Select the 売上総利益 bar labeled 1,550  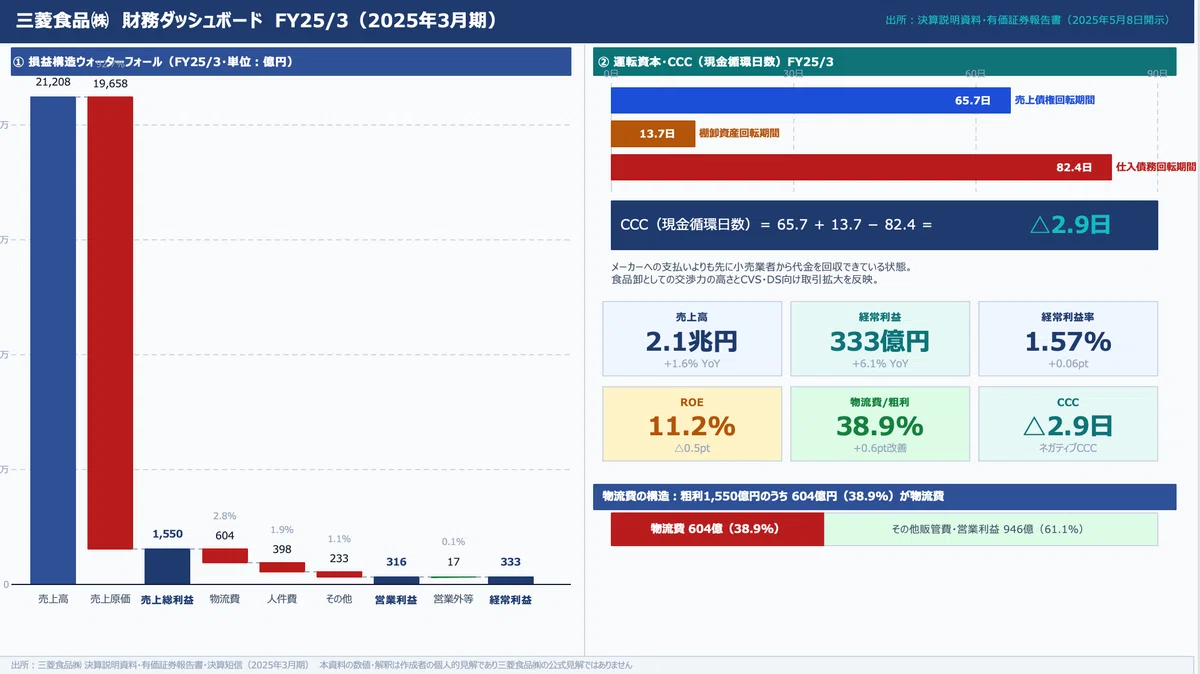click(167, 566)
